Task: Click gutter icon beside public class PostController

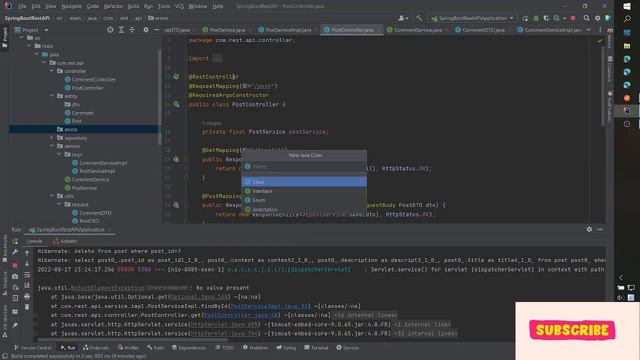Action: coord(176,104)
